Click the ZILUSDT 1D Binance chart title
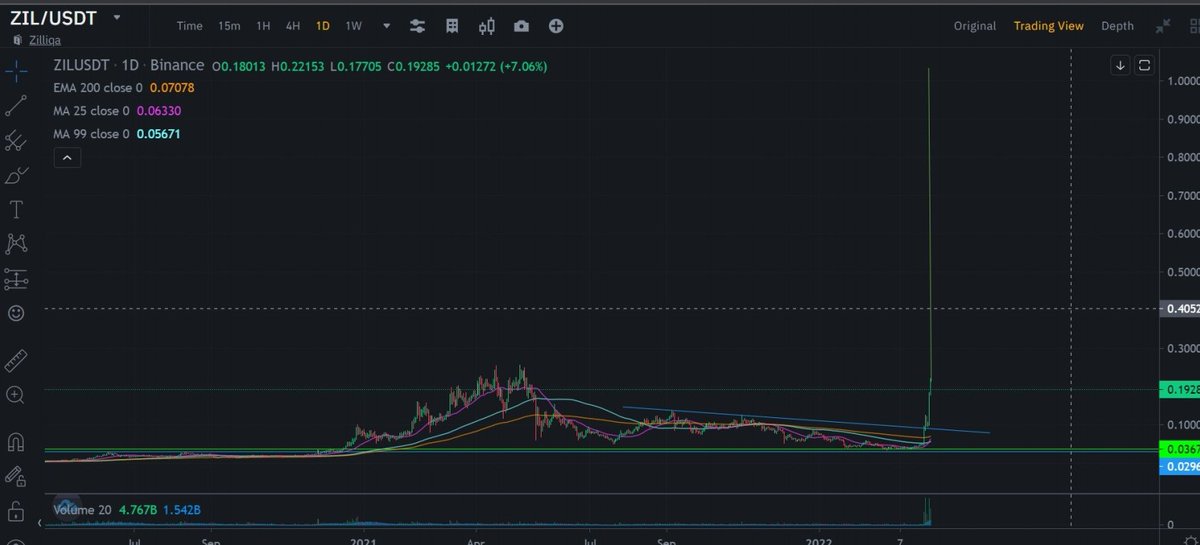 (128, 65)
